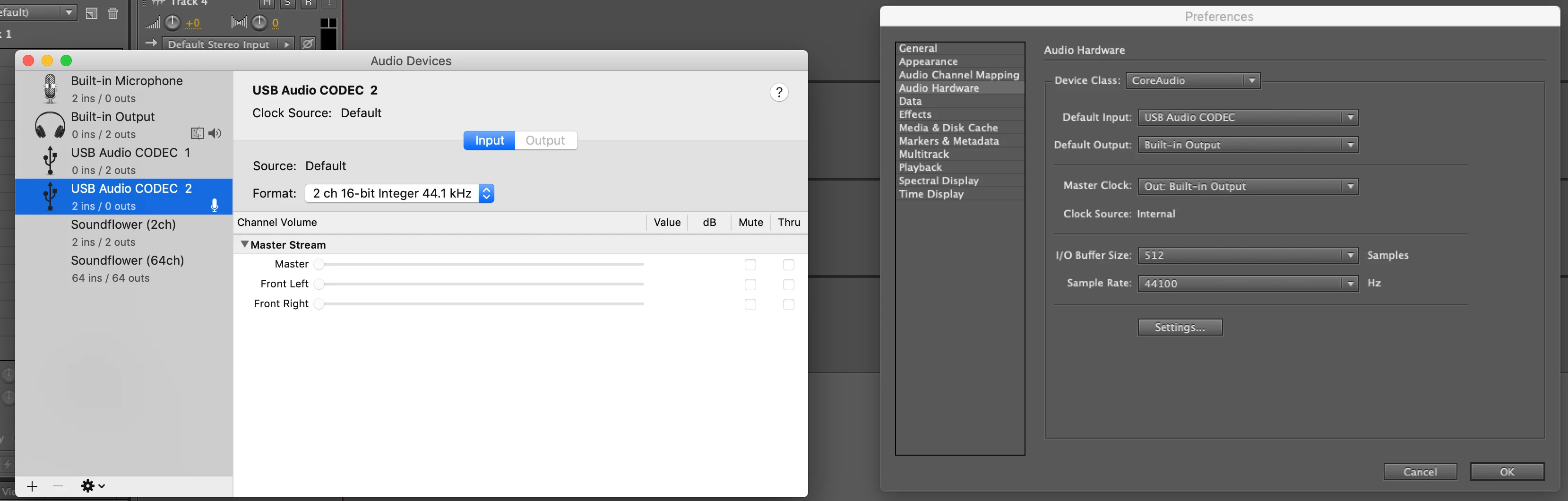Click the microphone input indicator on USB Audio CODEC 2
The width and height of the screenshot is (1568, 501).
click(215, 206)
